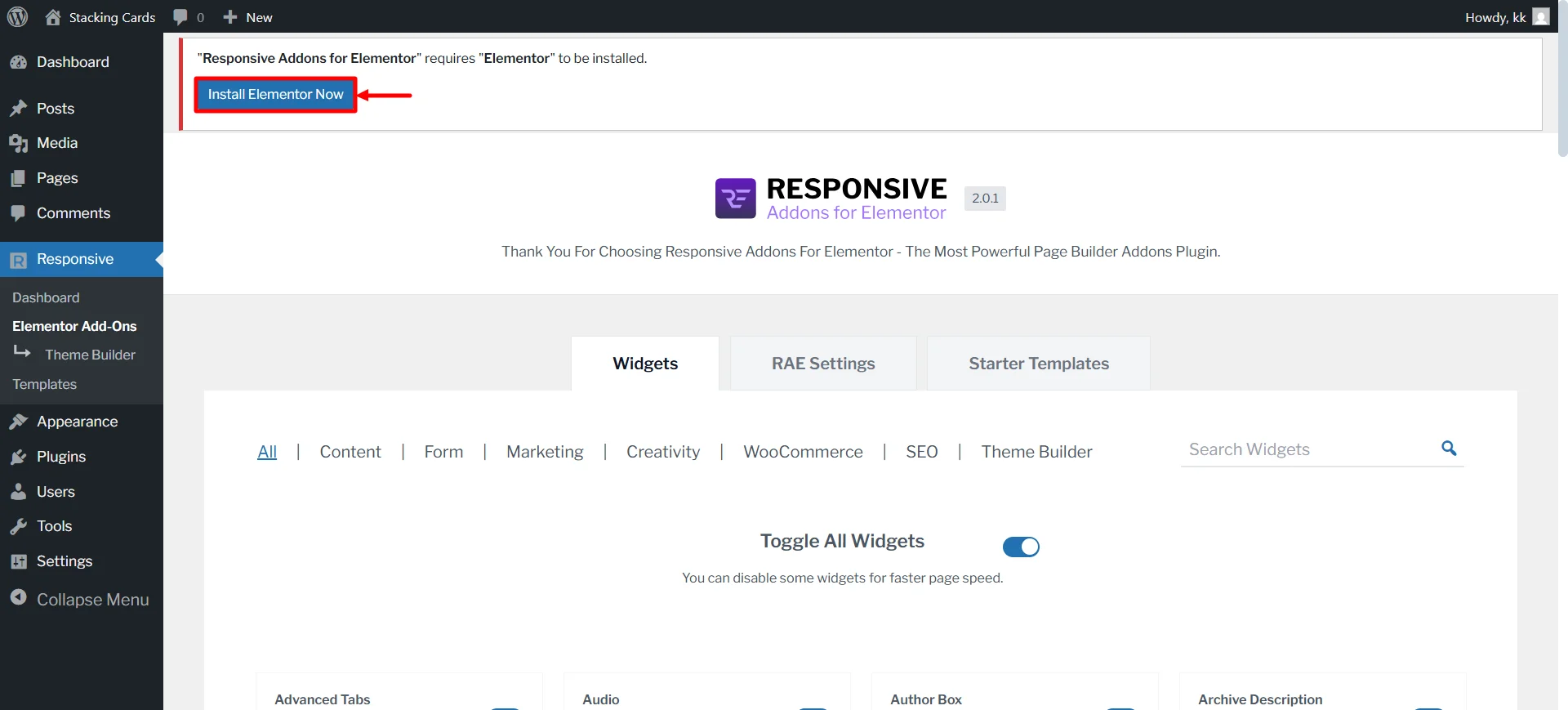This screenshot has height=710, width=1568.
Task: Open the Media menu
Action: (x=82, y=143)
